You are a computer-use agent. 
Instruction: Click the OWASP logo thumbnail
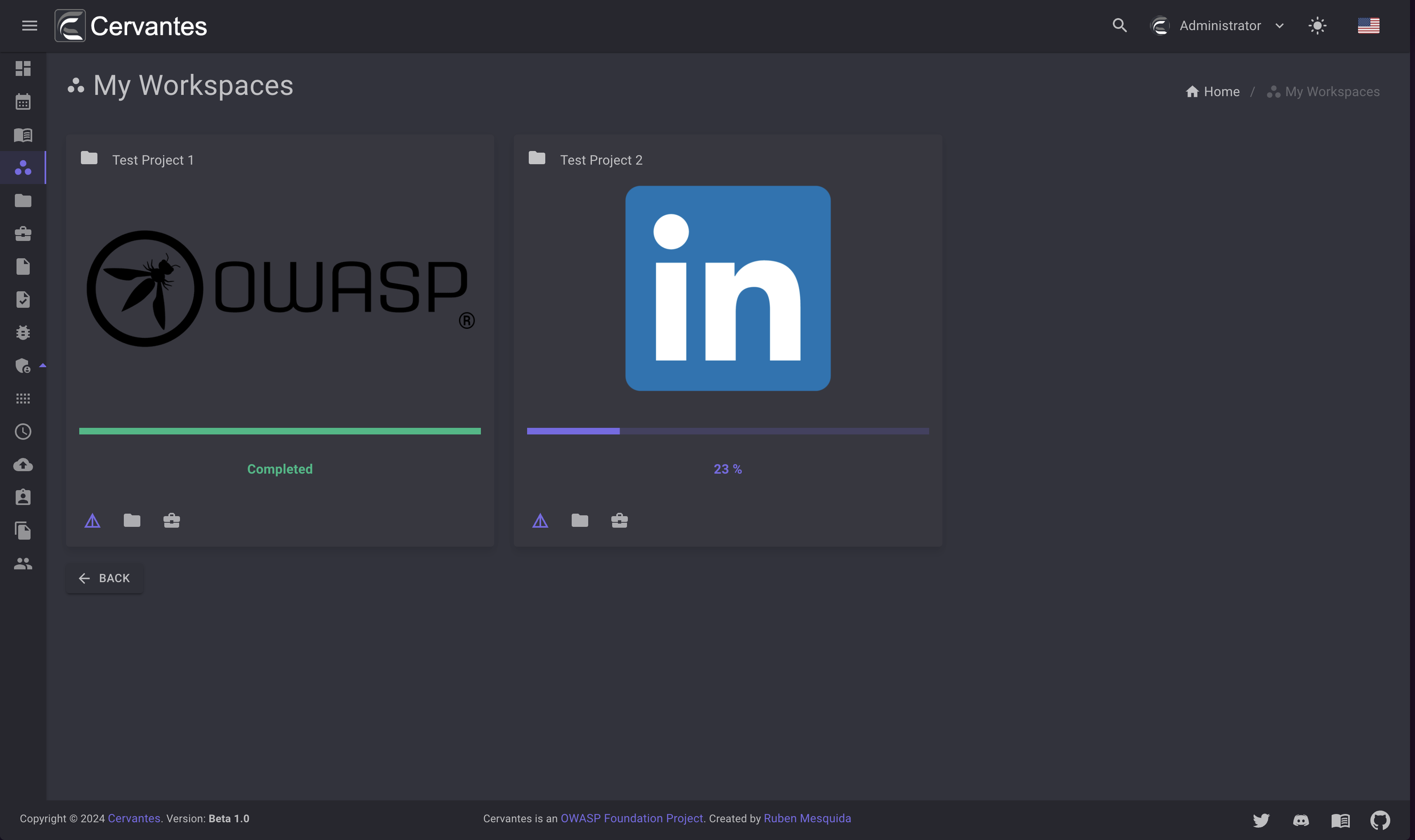pos(281,288)
